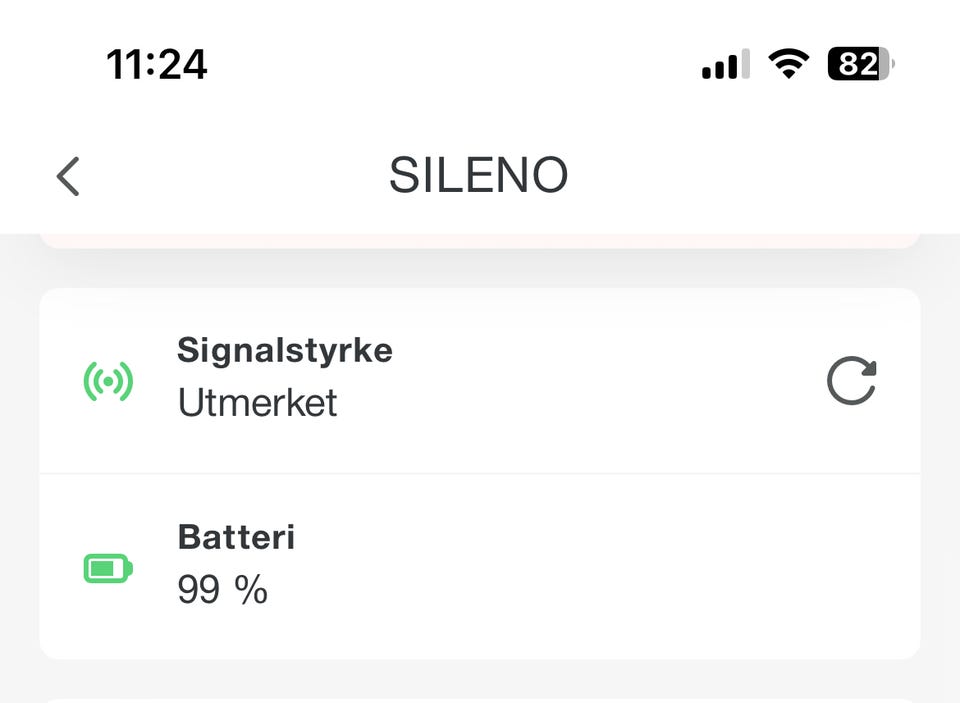This screenshot has width=960, height=703.
Task: Tap the green battery icon
Action: tap(108, 569)
